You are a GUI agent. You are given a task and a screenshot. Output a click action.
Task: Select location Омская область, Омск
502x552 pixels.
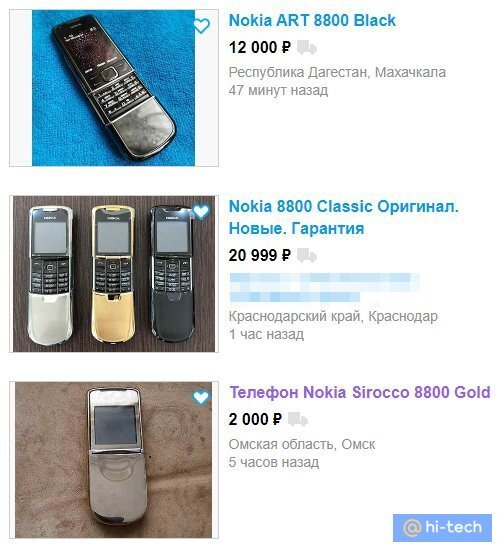tap(302, 444)
